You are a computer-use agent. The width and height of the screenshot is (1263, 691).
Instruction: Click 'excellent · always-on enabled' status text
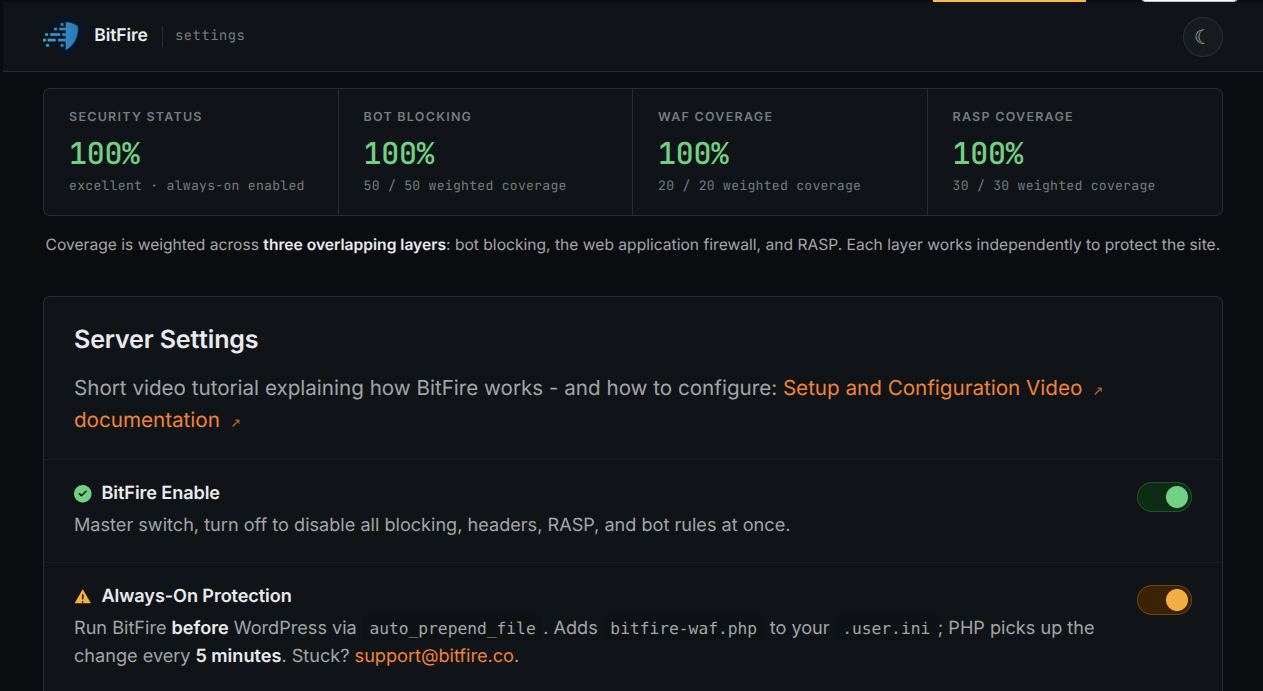(187, 186)
